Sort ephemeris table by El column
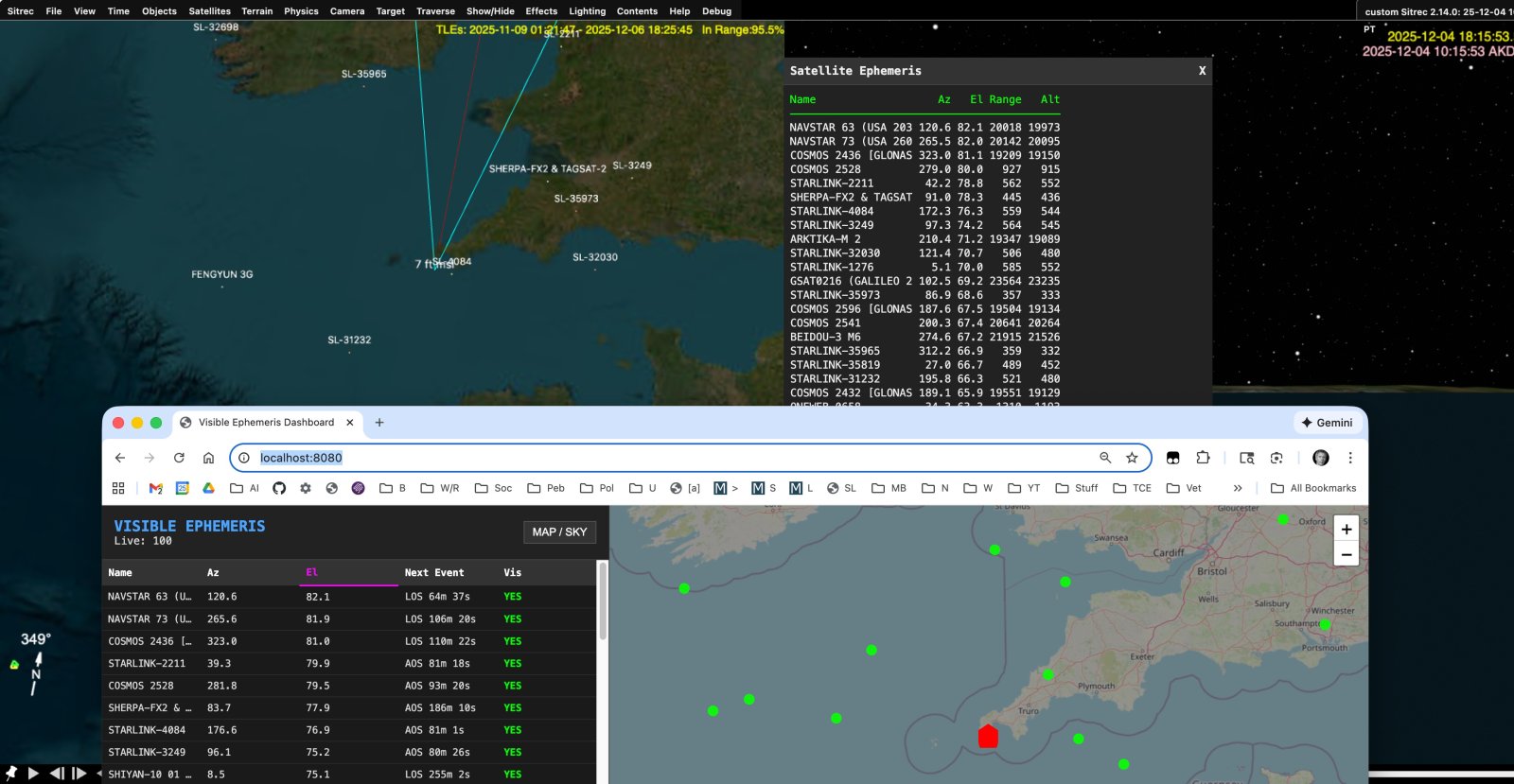Screen dimensions: 1514x784 (311, 572)
